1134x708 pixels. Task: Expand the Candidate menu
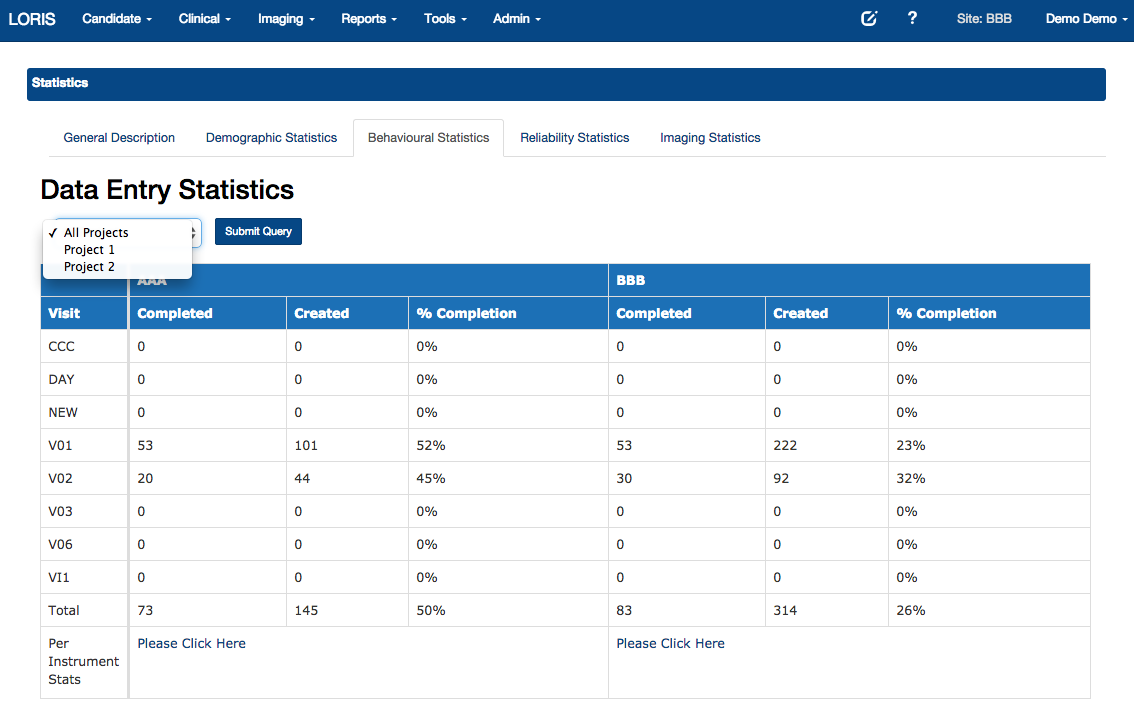(x=117, y=19)
